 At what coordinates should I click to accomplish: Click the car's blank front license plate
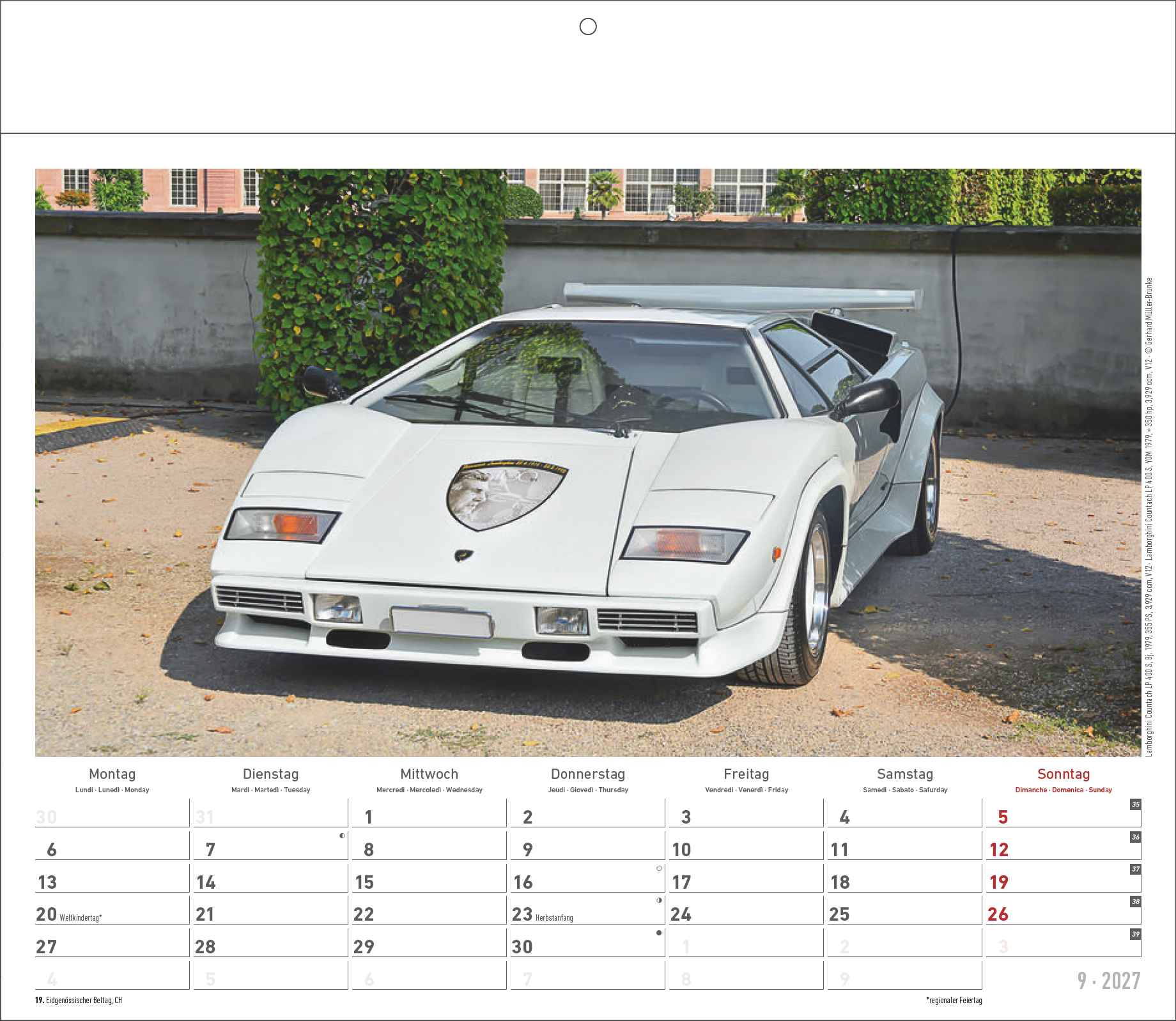click(441, 622)
